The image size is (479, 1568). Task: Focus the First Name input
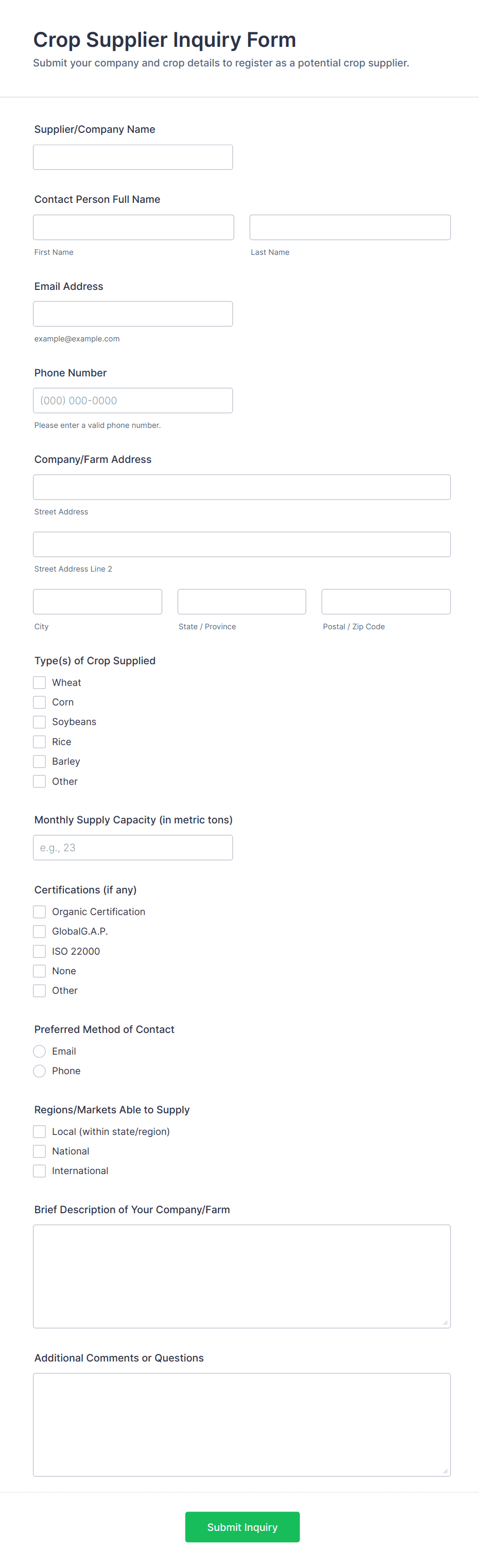point(133,227)
